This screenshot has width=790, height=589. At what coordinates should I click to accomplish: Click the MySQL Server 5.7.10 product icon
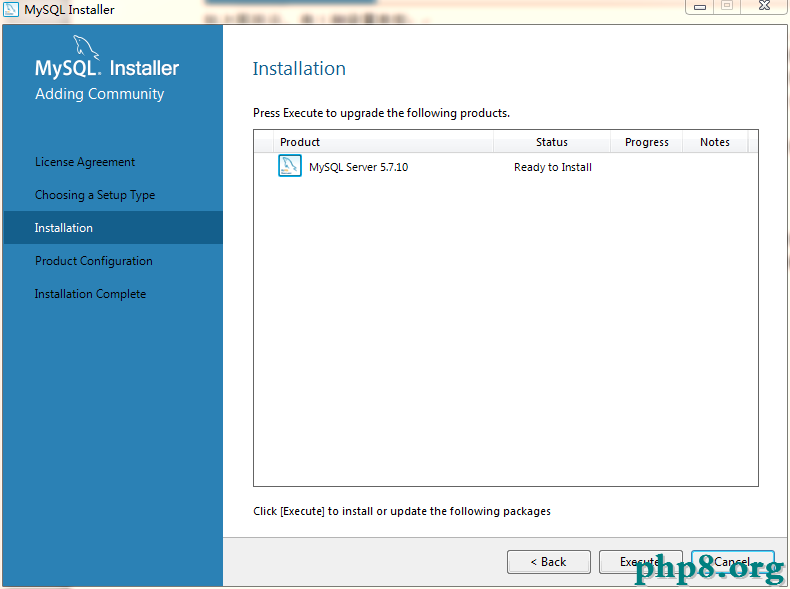[x=290, y=166]
